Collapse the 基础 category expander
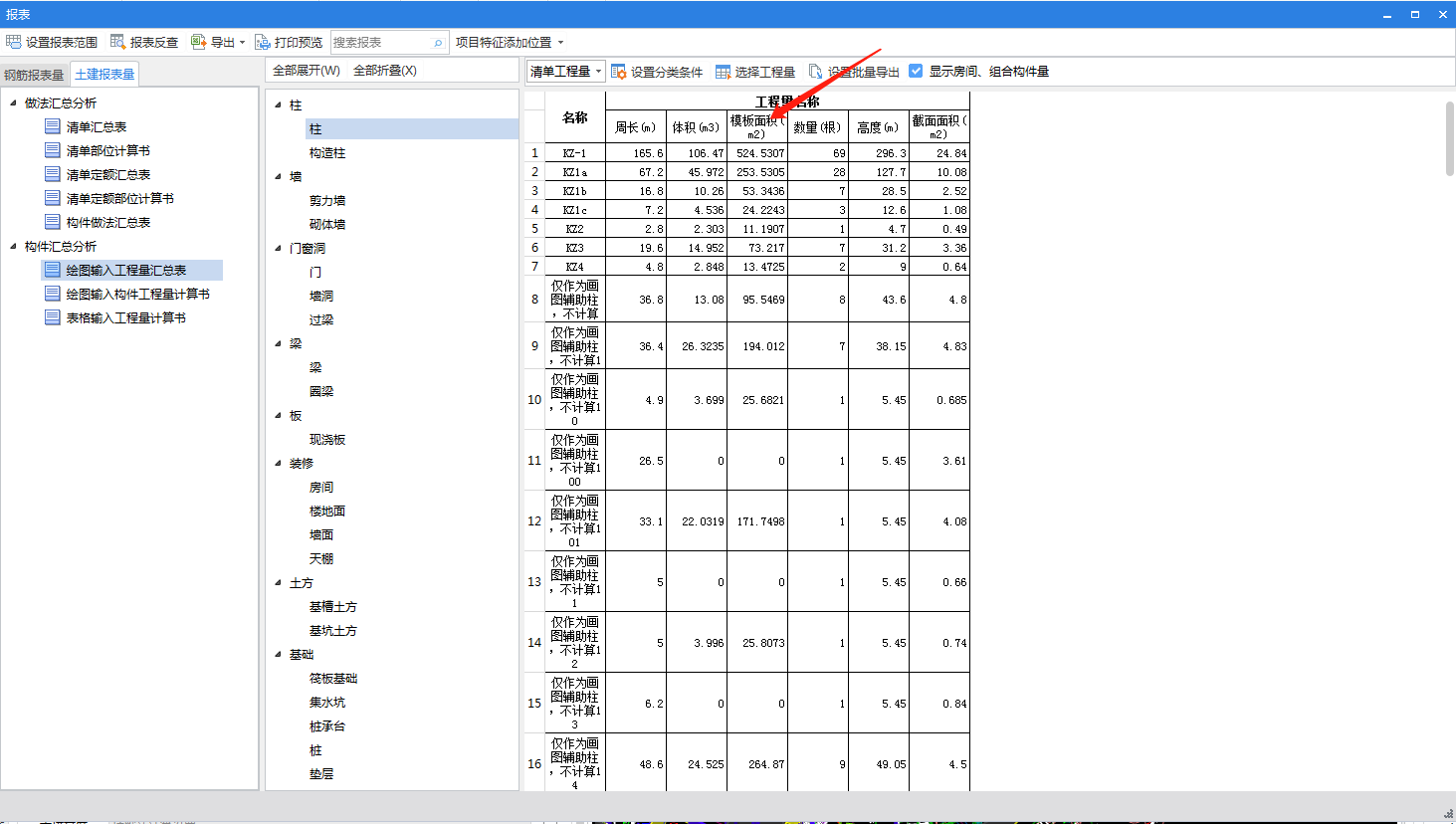This screenshot has width=1456, height=824. coord(279,654)
